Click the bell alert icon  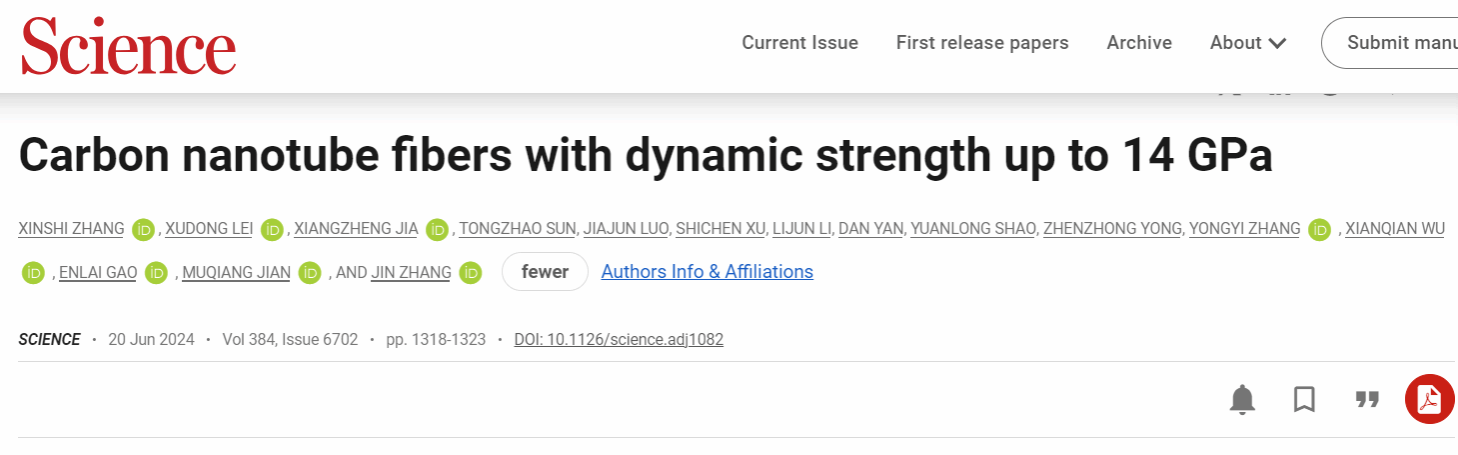pos(1242,400)
